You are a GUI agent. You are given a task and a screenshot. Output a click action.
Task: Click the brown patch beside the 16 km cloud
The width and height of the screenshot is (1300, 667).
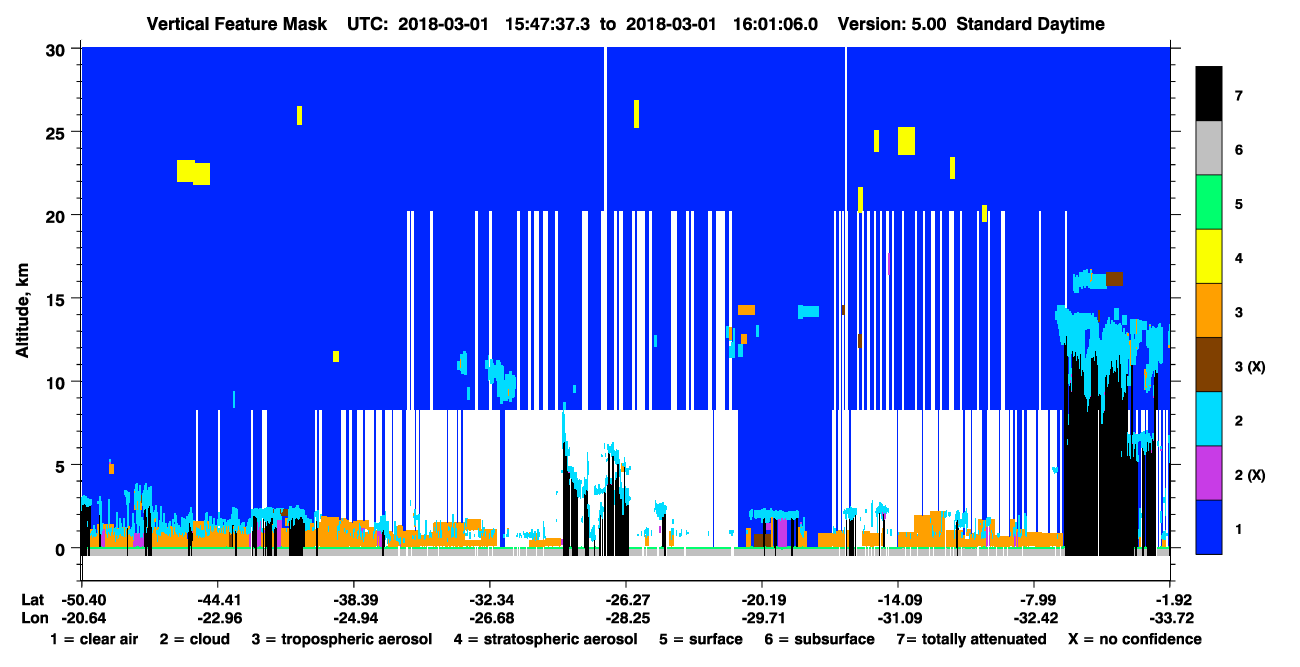(1114, 279)
